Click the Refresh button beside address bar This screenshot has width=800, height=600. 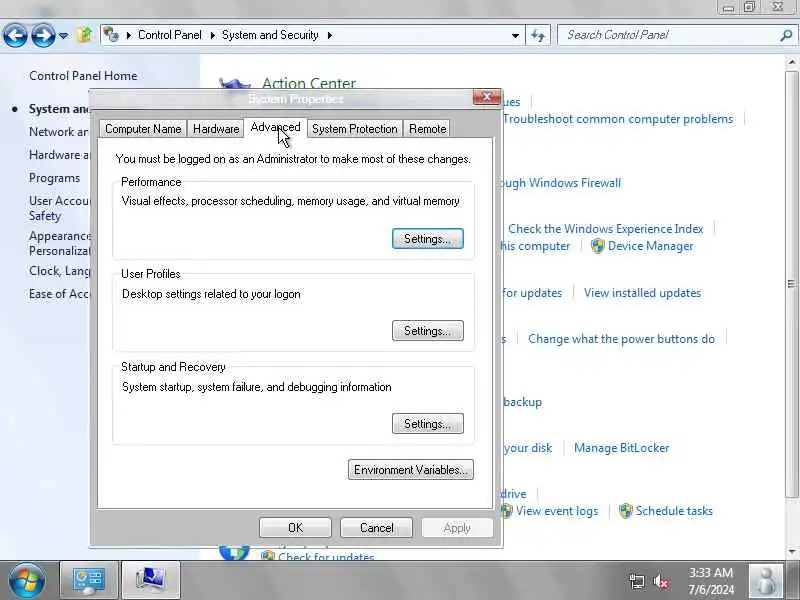(538, 35)
